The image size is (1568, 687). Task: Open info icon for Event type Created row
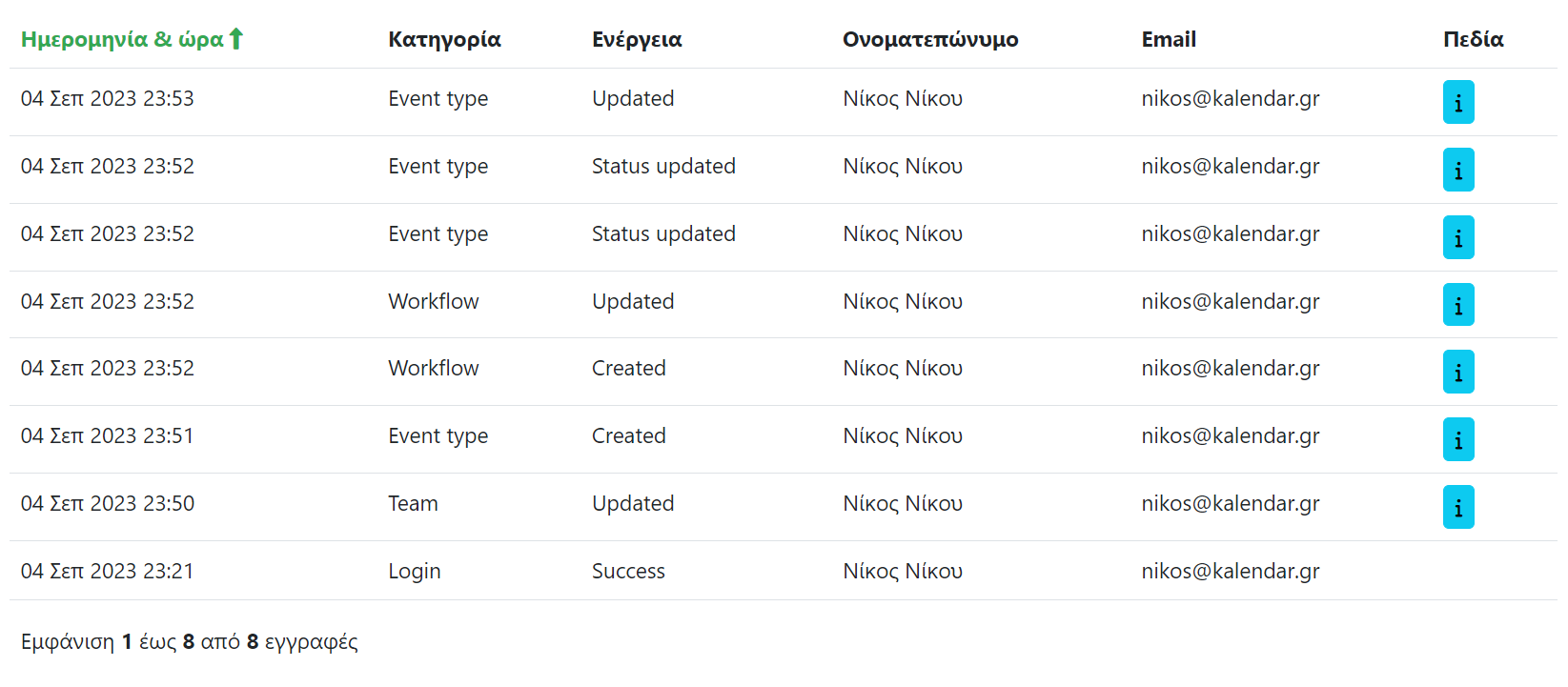pos(1457,439)
